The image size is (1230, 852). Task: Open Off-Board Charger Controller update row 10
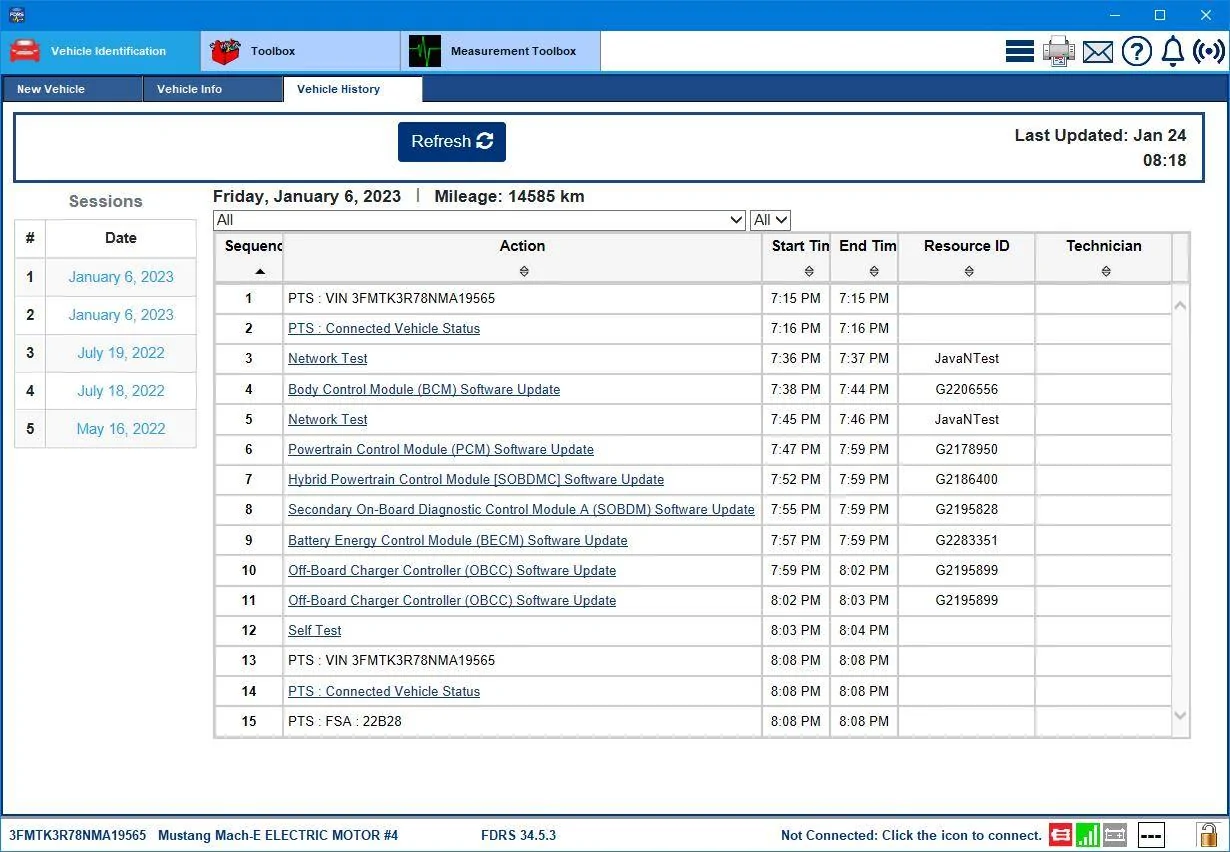tap(452, 570)
